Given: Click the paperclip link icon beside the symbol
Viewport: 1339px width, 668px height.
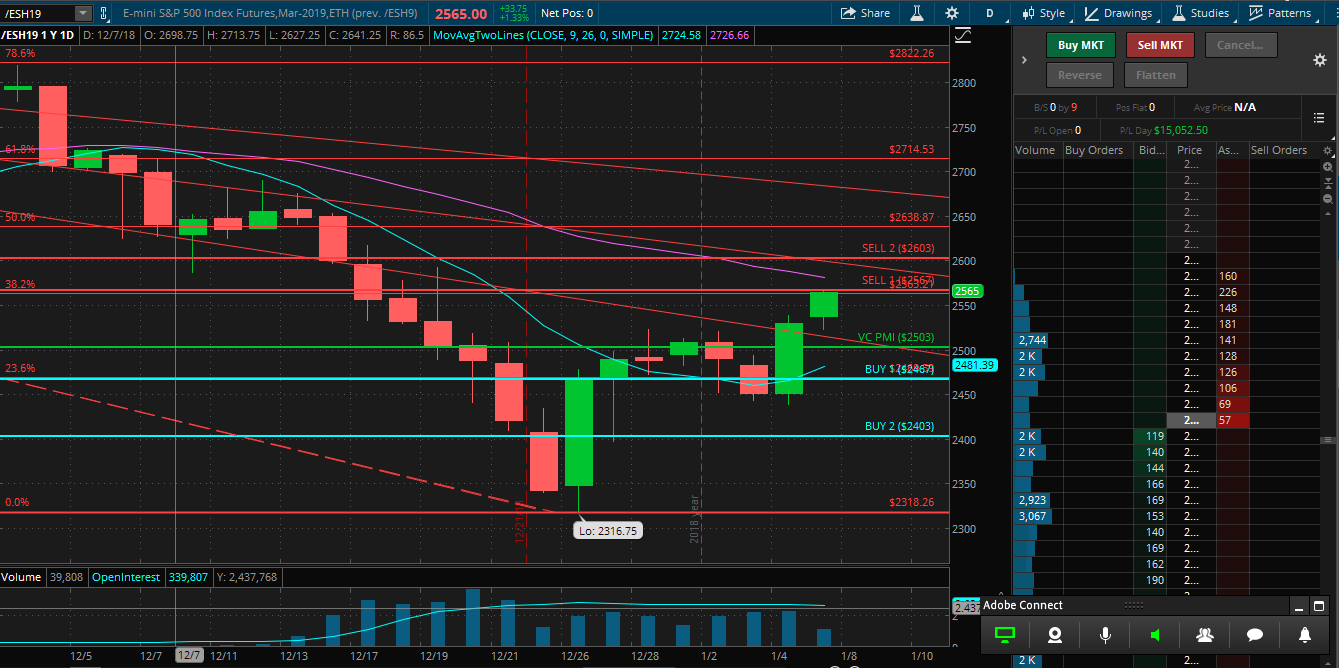Looking at the screenshot, I should 103,13.
